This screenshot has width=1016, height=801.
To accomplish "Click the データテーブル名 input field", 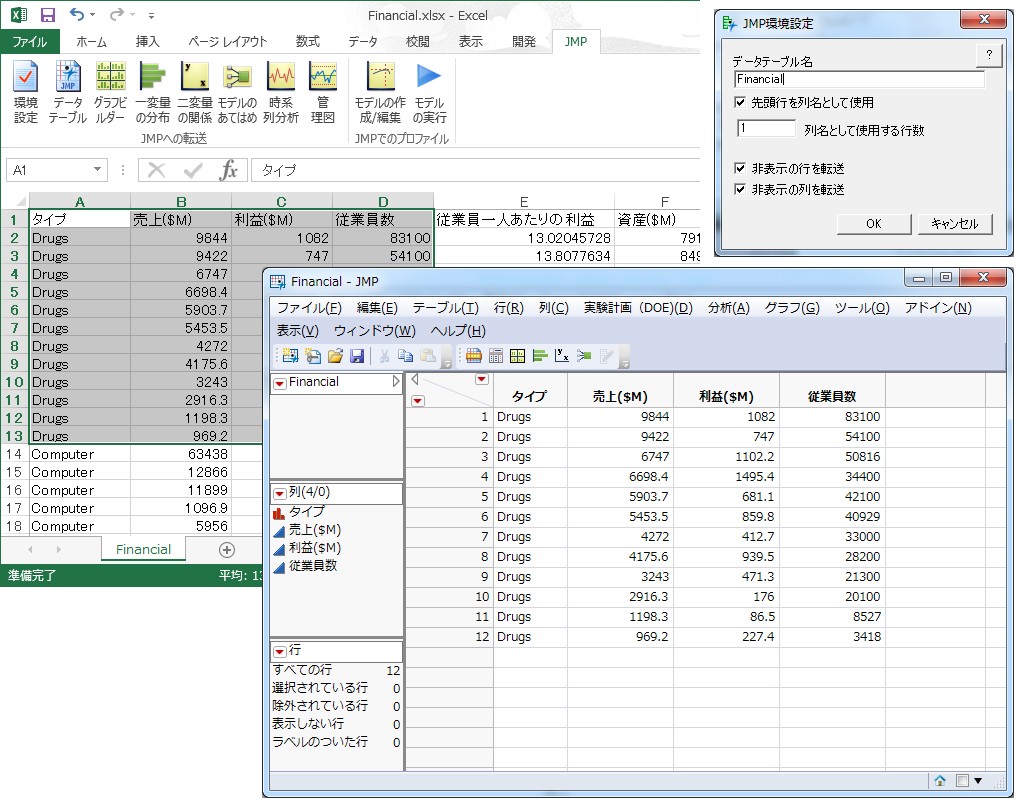I will pos(859,79).
